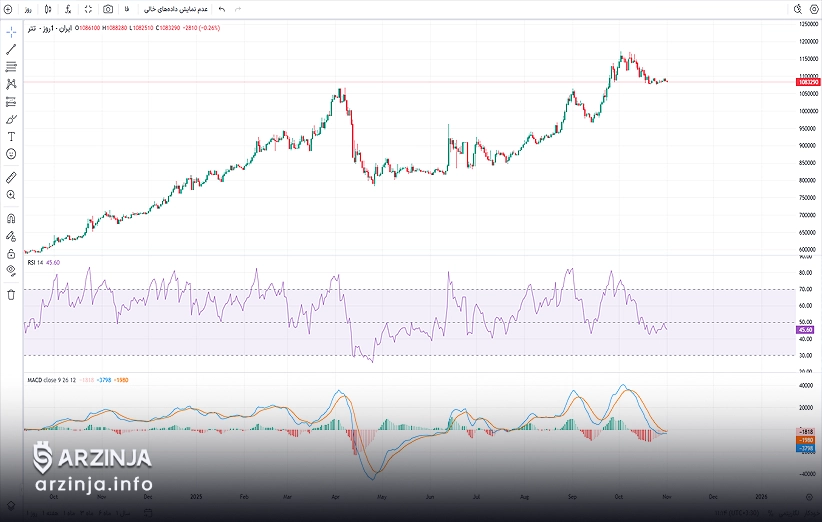822x522 pixels.
Task: Open the emoji icons tool
Action: pyautogui.click(x=11, y=154)
